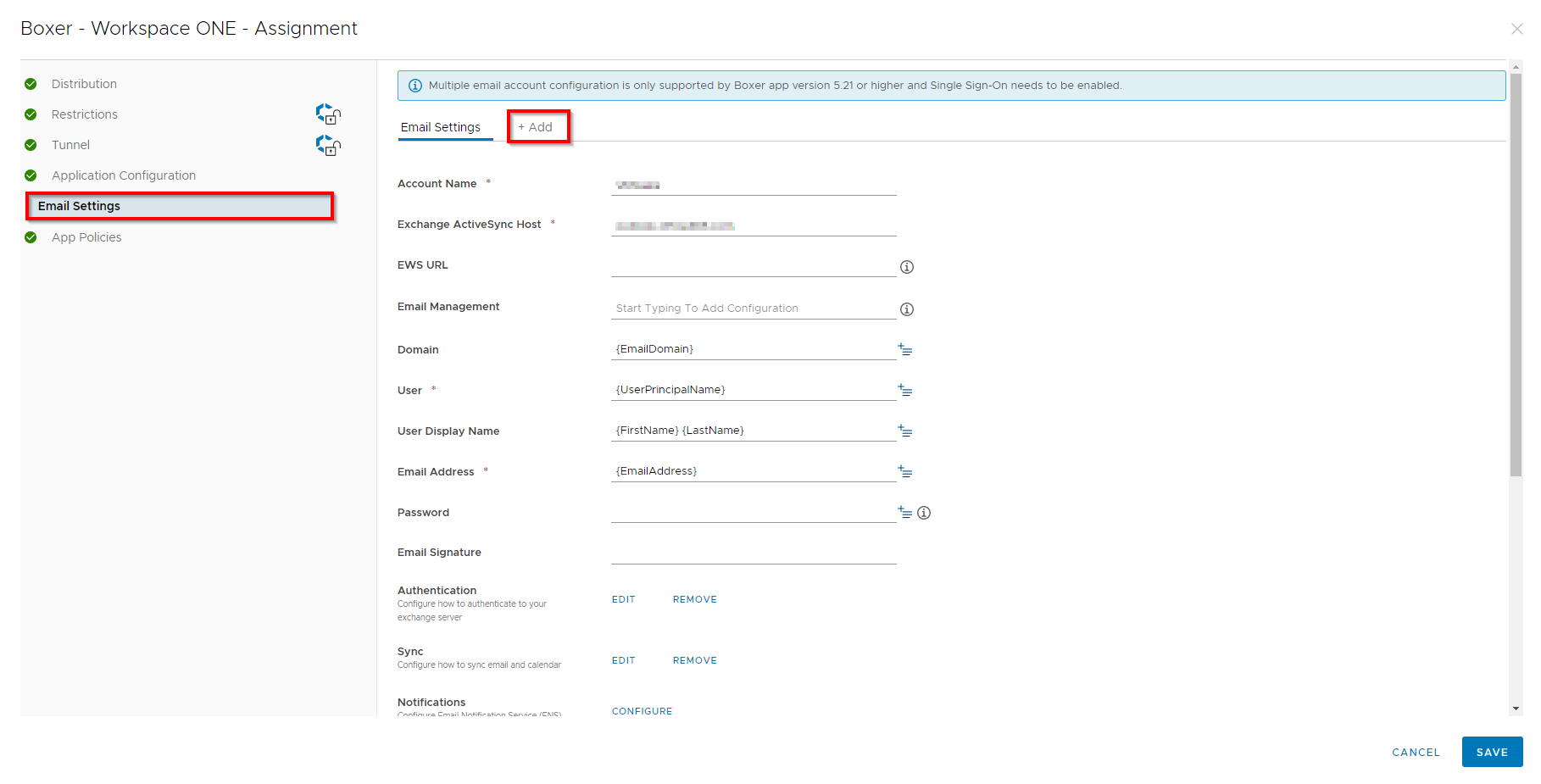The image size is (1541, 784).
Task: Click the lookup values icon for Email Address
Action: coord(904,471)
